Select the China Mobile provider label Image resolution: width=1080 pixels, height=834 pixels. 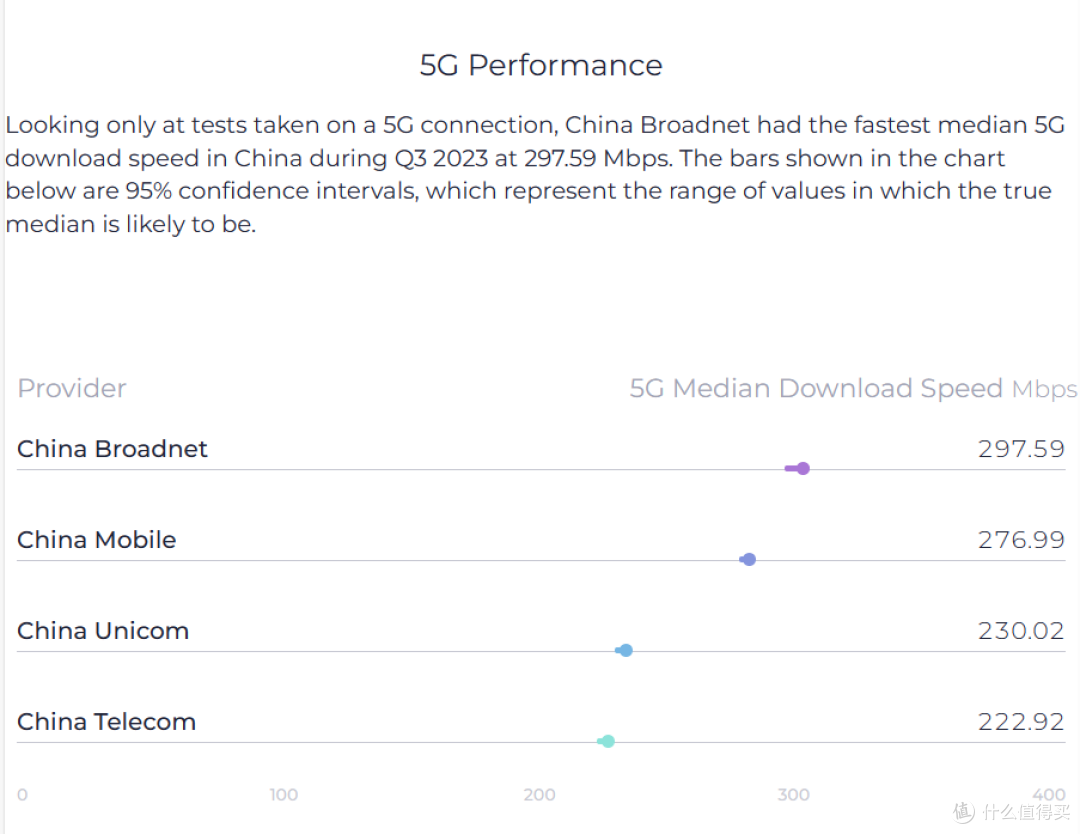(96, 539)
